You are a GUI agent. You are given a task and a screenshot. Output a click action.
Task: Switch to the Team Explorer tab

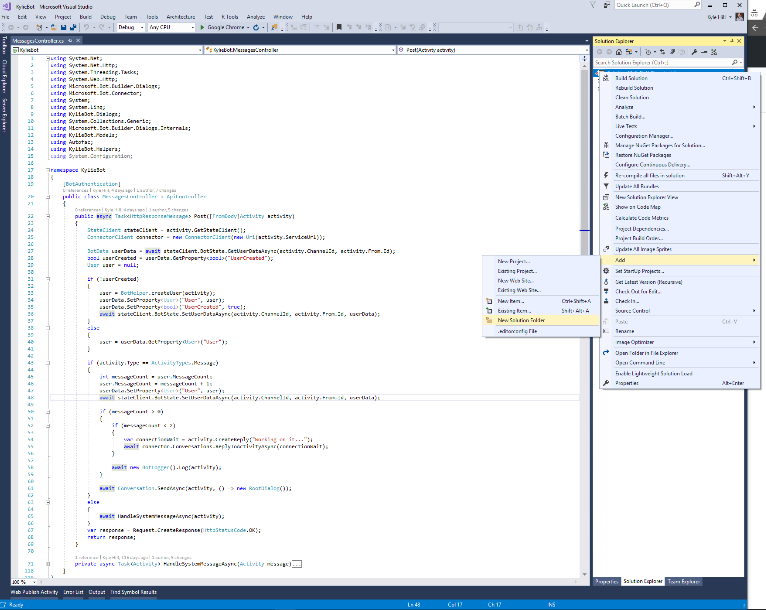(x=686, y=581)
